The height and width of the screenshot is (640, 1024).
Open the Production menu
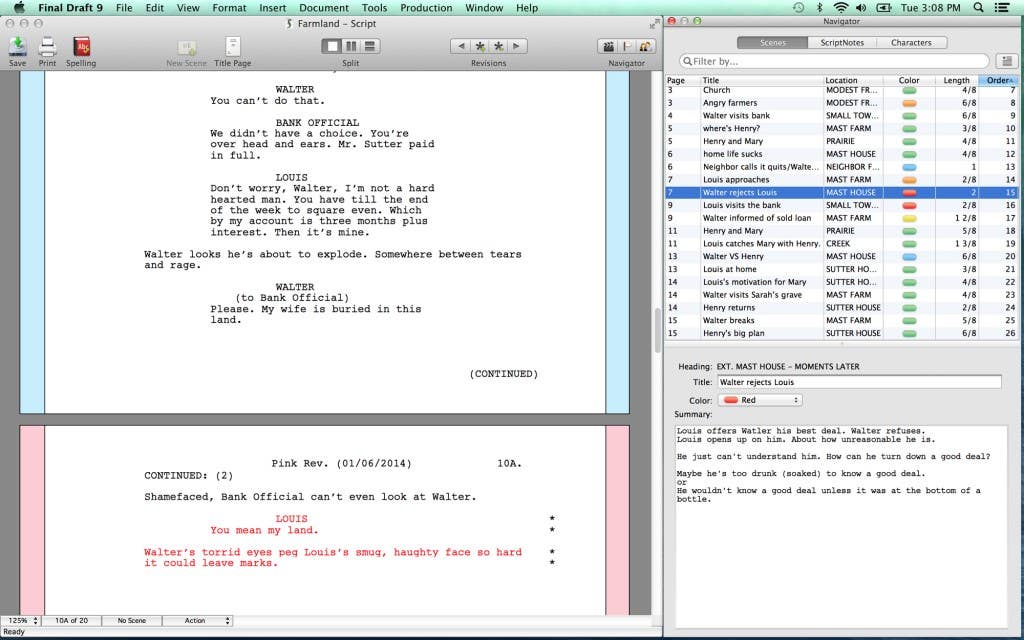[x=426, y=8]
